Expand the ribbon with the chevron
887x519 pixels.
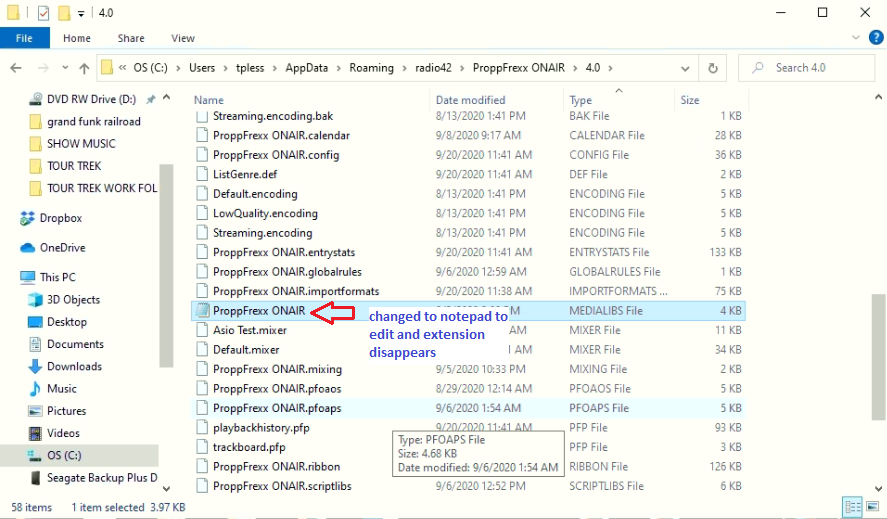coord(855,38)
